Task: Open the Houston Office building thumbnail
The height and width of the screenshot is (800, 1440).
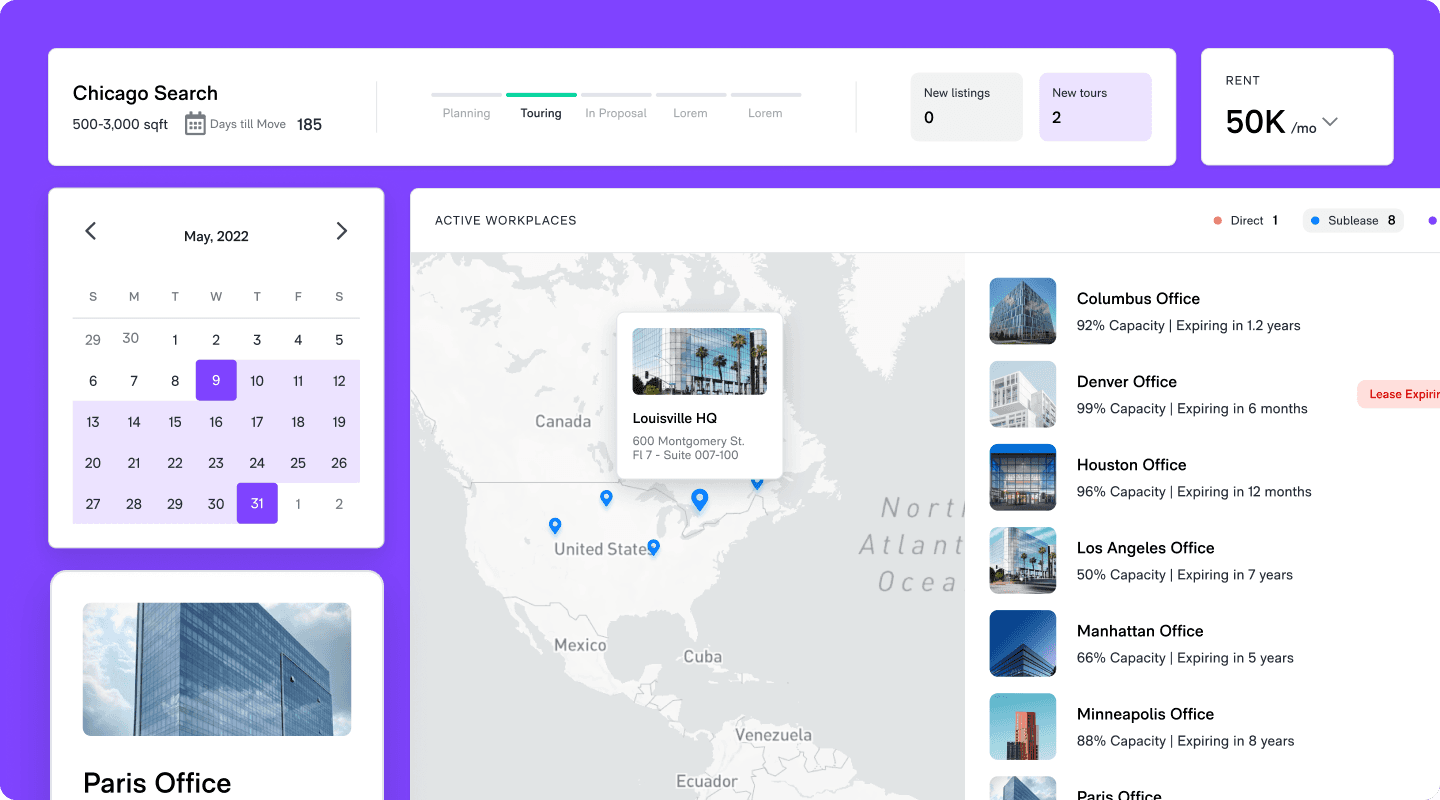Action: 1023,477
